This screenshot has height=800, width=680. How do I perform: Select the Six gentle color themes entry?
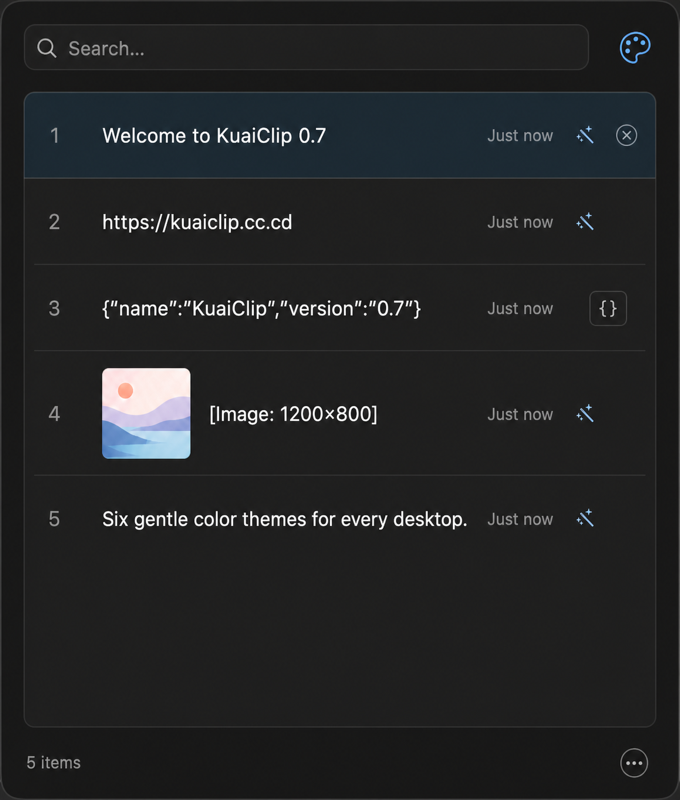(340, 519)
